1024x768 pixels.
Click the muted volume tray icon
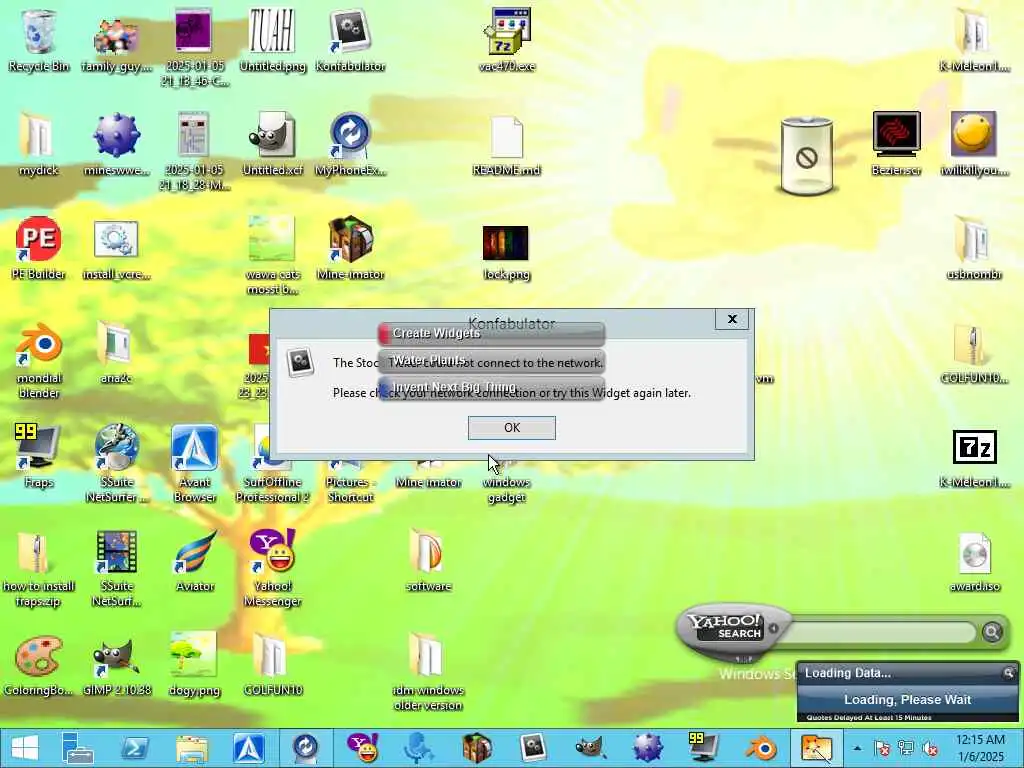tap(930, 748)
